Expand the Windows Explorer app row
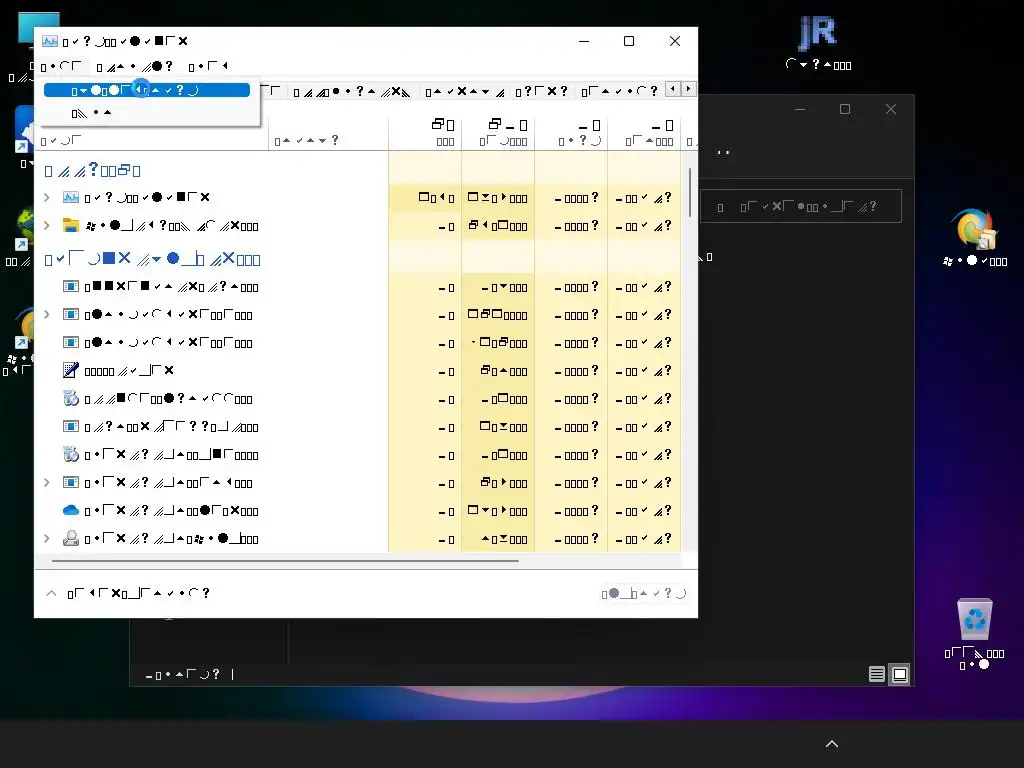 pyautogui.click(x=47, y=225)
